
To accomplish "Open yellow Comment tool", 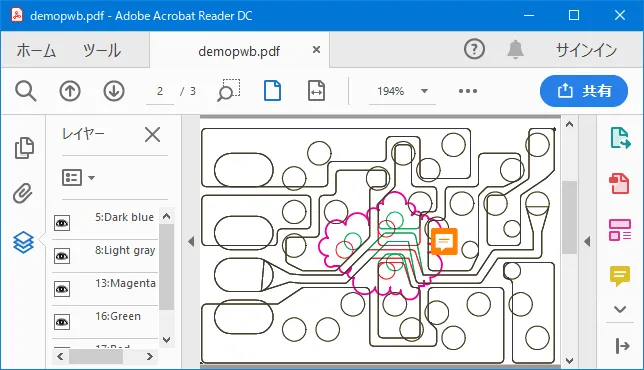I will click(x=620, y=276).
